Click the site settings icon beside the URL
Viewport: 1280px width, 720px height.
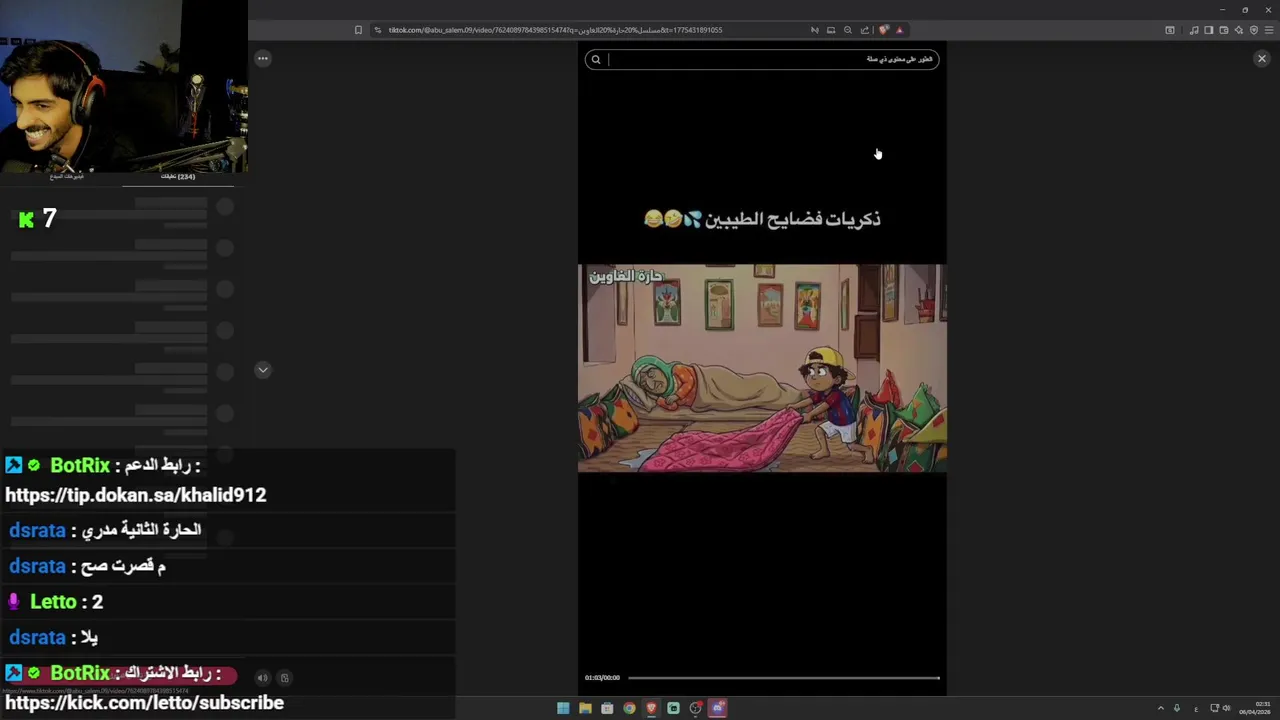click(378, 30)
